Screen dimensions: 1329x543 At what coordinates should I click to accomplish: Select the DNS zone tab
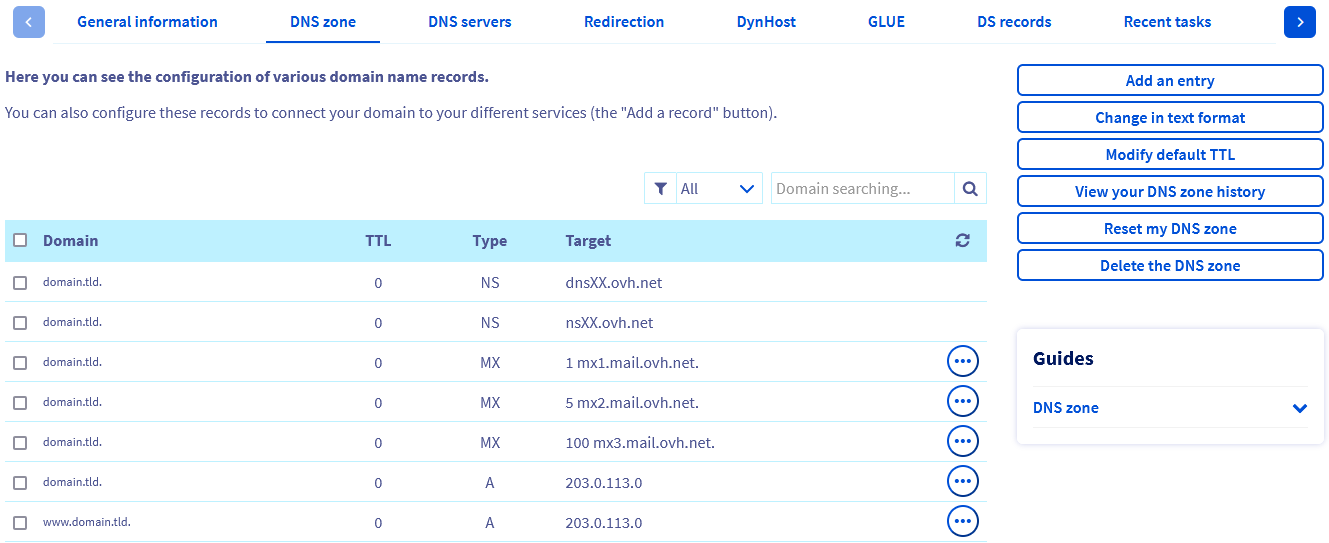click(x=323, y=21)
